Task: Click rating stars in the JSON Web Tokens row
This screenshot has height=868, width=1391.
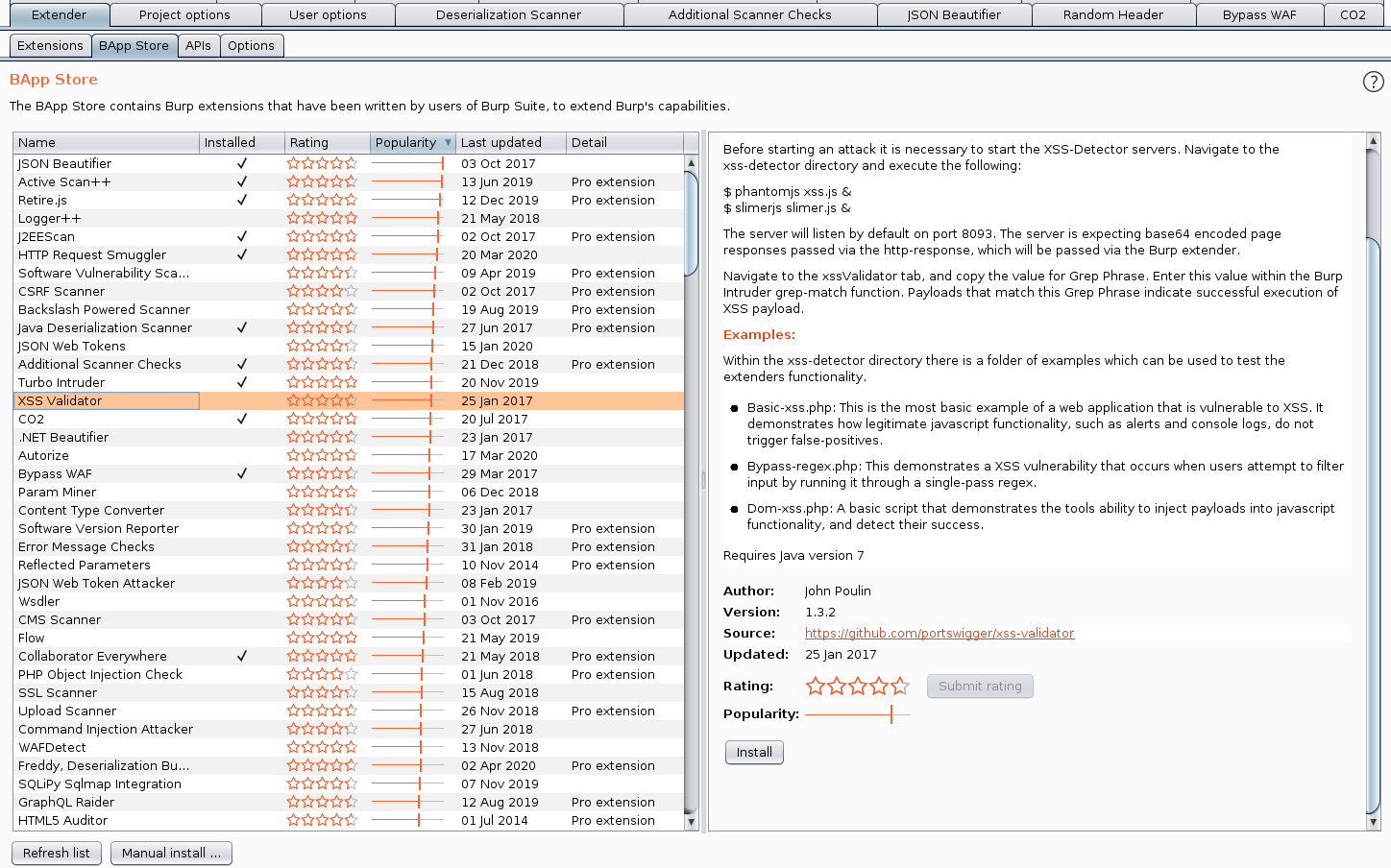Action: pyautogui.click(x=322, y=346)
